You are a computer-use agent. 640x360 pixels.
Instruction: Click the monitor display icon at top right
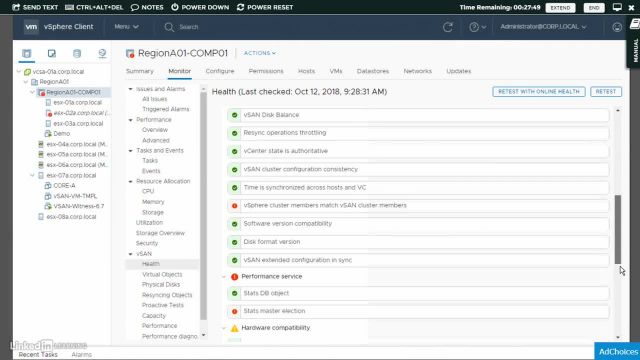pyautogui.click(x=617, y=7)
